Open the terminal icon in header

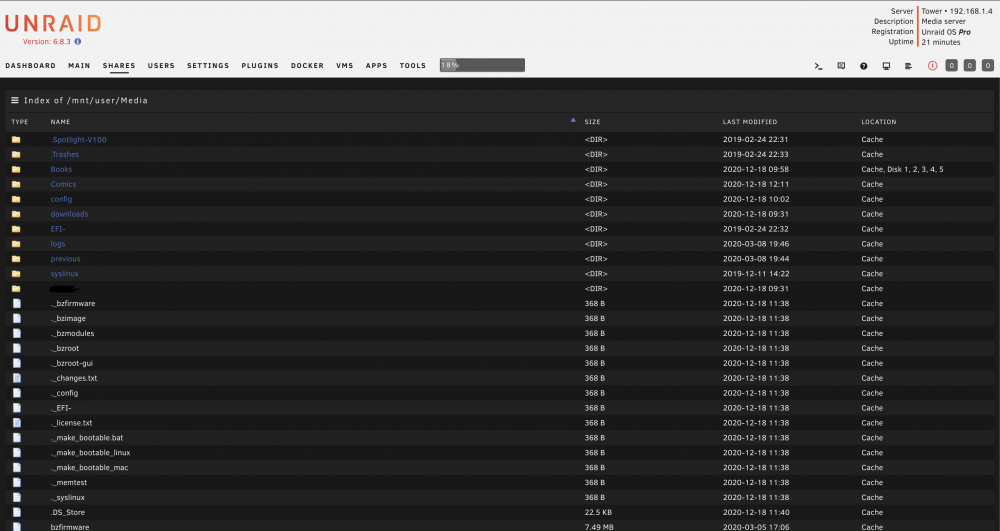818,66
